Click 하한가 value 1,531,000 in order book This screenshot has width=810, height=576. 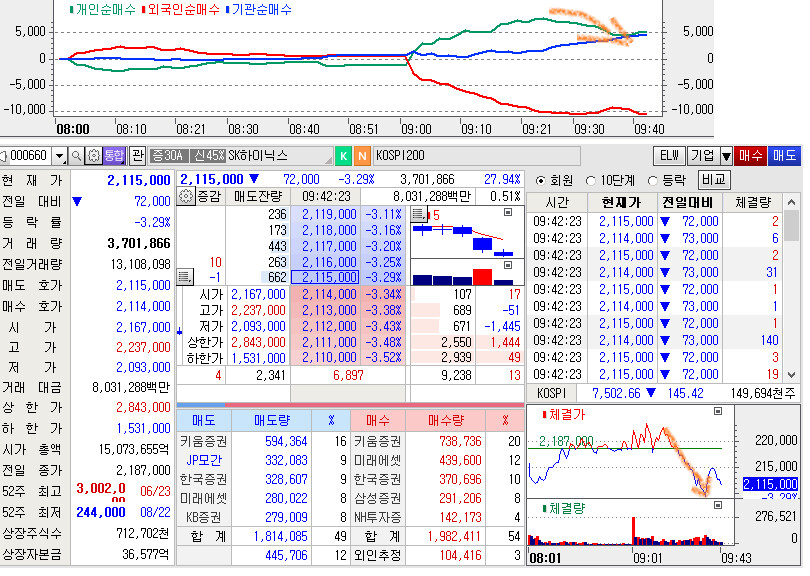[x=258, y=358]
